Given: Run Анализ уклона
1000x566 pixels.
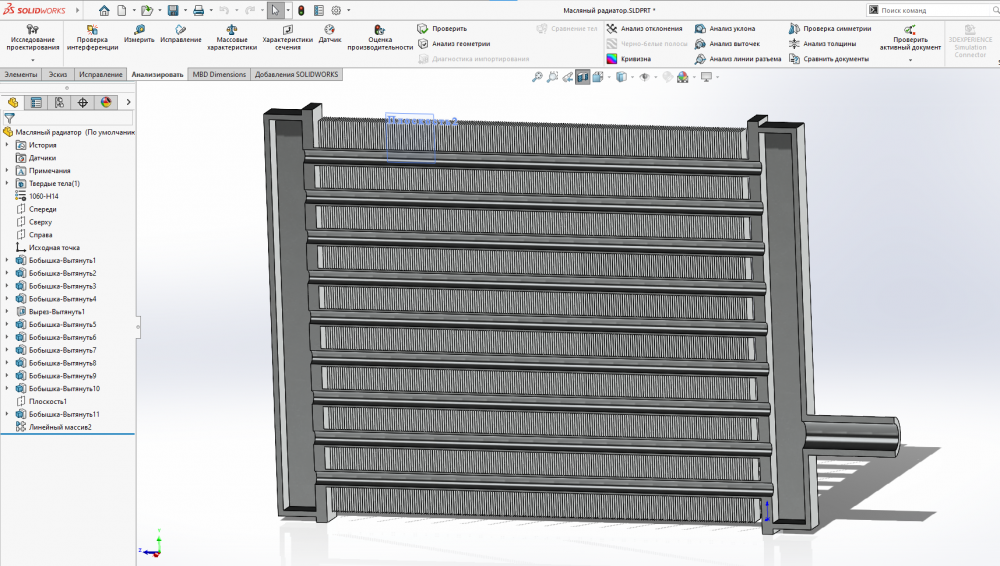Looking at the screenshot, I should pos(725,29).
